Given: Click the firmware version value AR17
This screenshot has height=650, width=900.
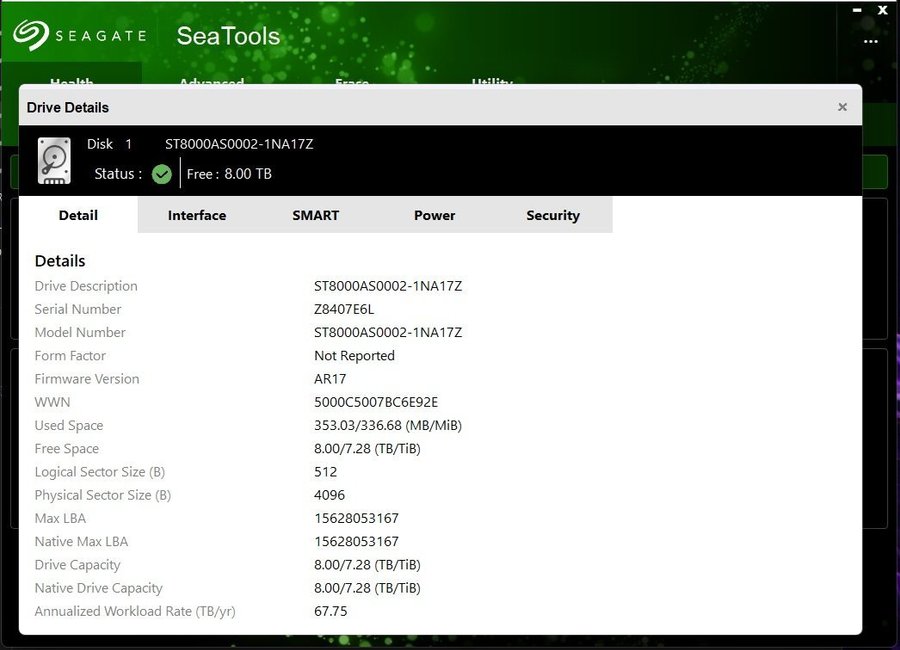Looking at the screenshot, I should coord(331,379).
